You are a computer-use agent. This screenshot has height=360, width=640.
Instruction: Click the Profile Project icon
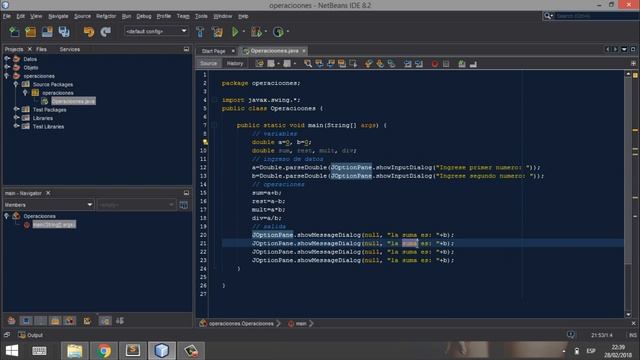pos(278,32)
